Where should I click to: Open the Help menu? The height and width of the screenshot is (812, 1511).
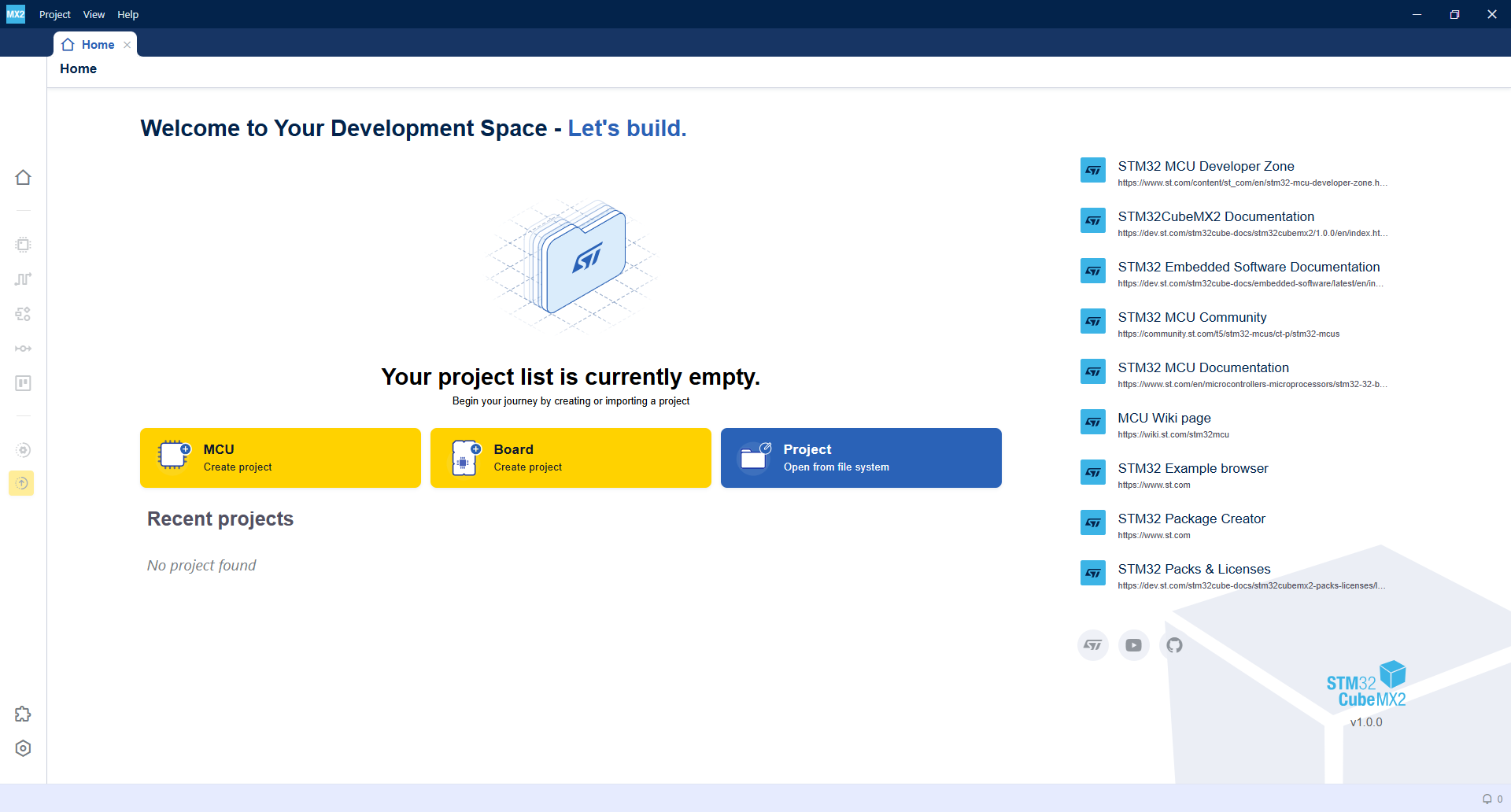point(128,14)
